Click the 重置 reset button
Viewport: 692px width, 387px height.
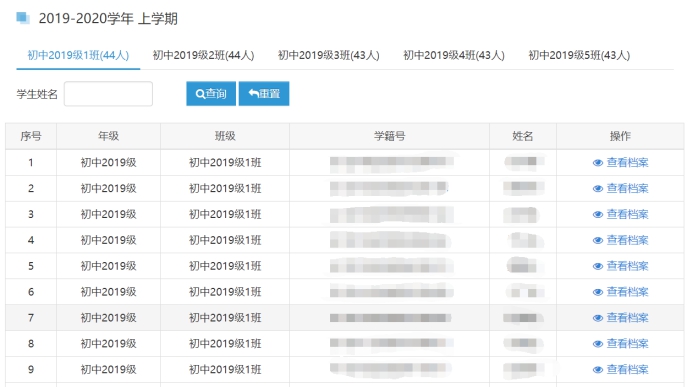click(x=264, y=94)
